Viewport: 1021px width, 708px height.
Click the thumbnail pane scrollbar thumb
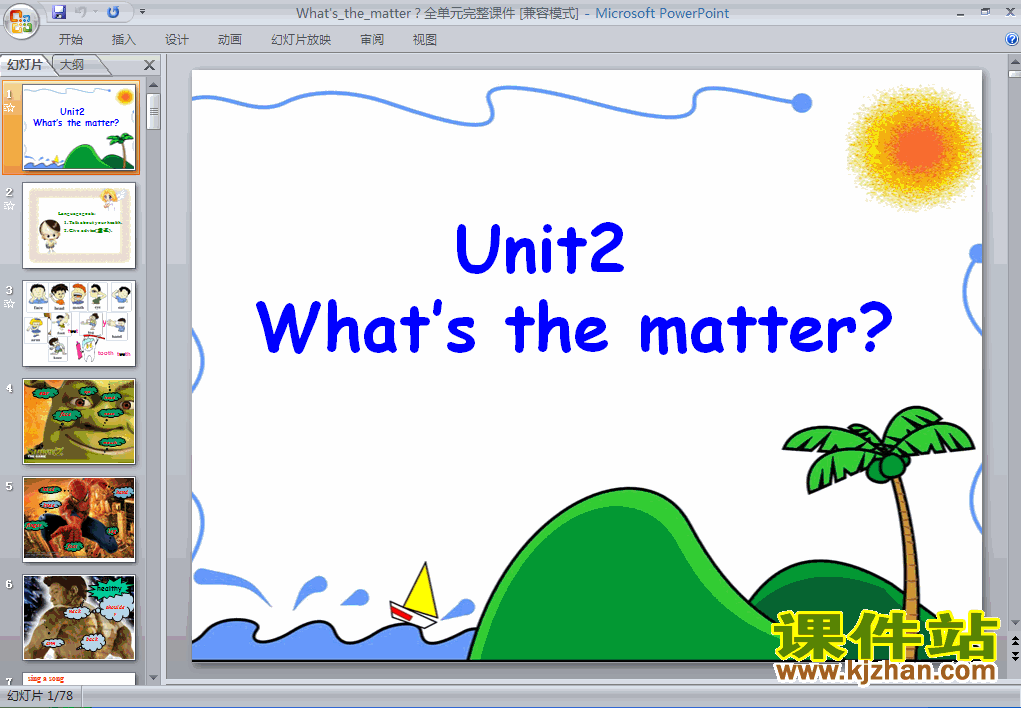[154, 111]
